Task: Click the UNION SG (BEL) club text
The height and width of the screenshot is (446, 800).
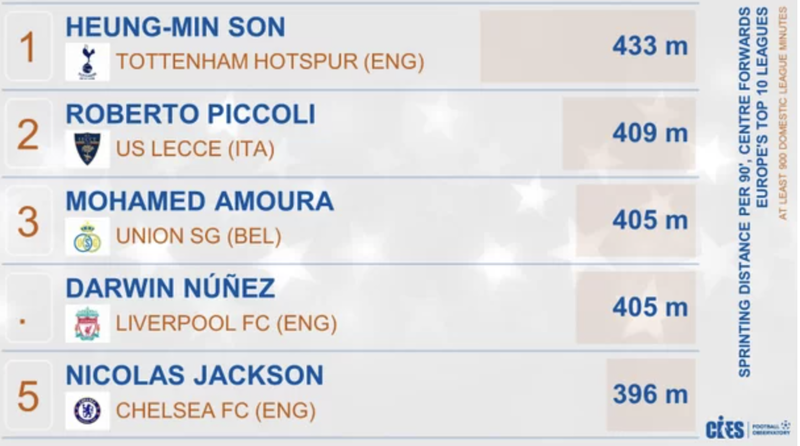Action: point(199,237)
